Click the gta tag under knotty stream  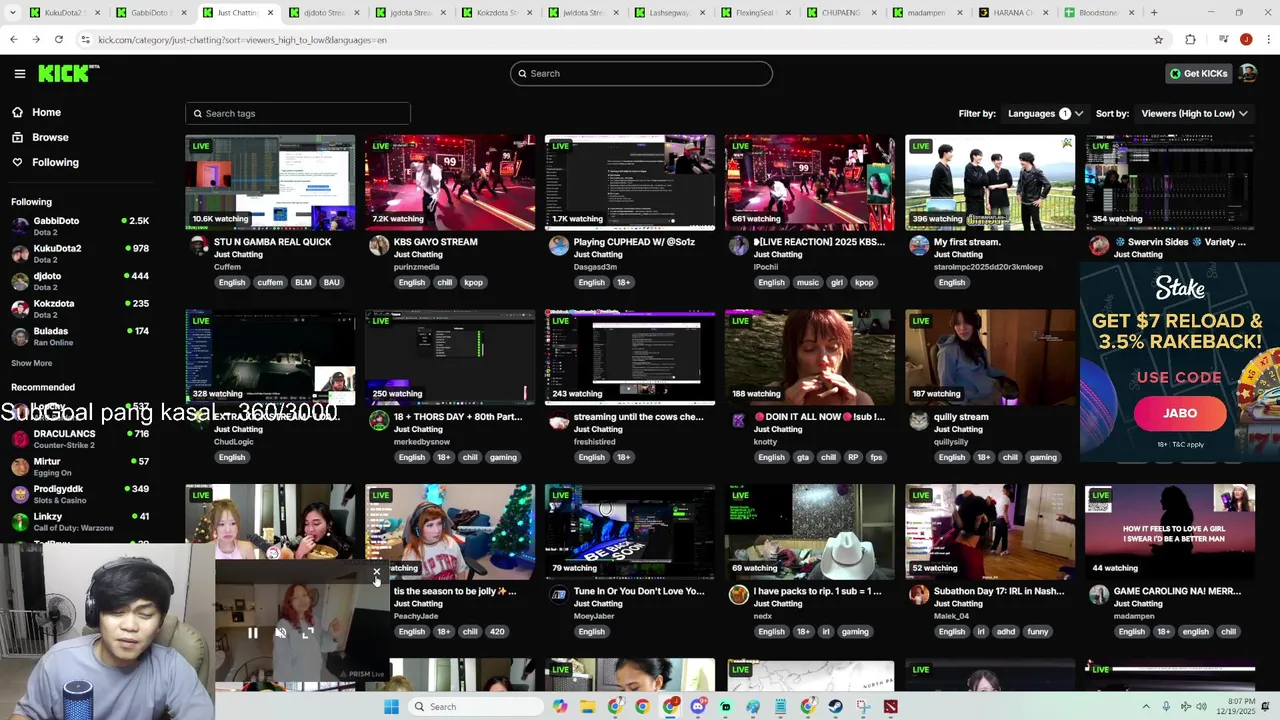pos(803,457)
